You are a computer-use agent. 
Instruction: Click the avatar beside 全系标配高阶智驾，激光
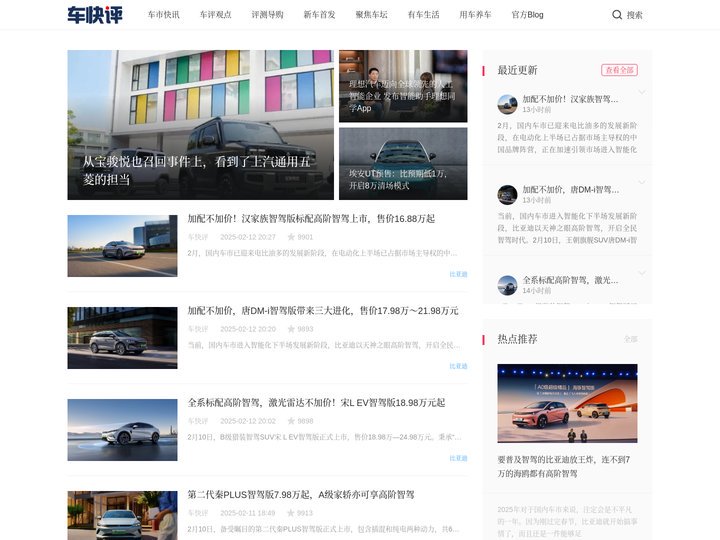tap(507, 285)
